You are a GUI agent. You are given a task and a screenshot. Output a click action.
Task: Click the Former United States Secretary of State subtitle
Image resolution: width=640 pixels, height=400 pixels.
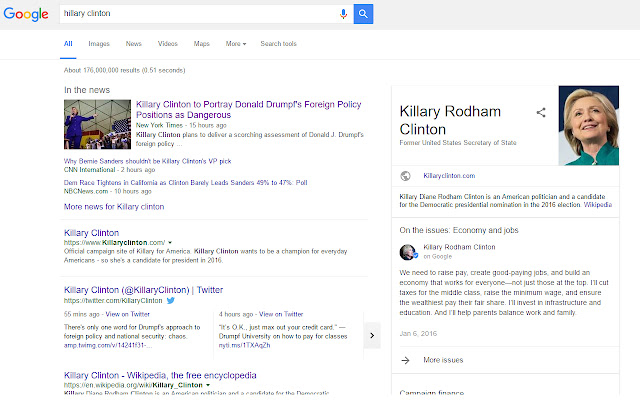458,143
